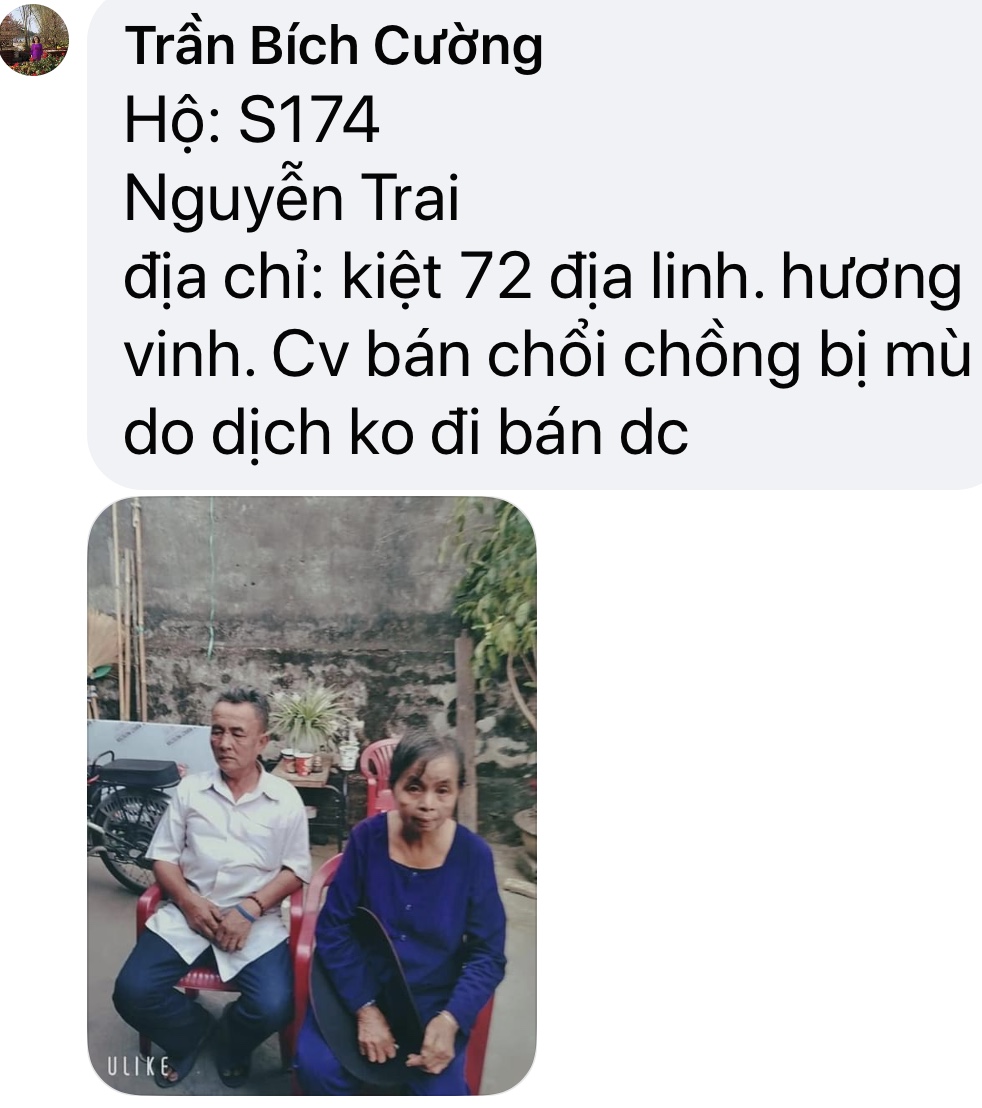Open the attached photo of the couple
The width and height of the screenshot is (982, 1108).
click(312, 796)
